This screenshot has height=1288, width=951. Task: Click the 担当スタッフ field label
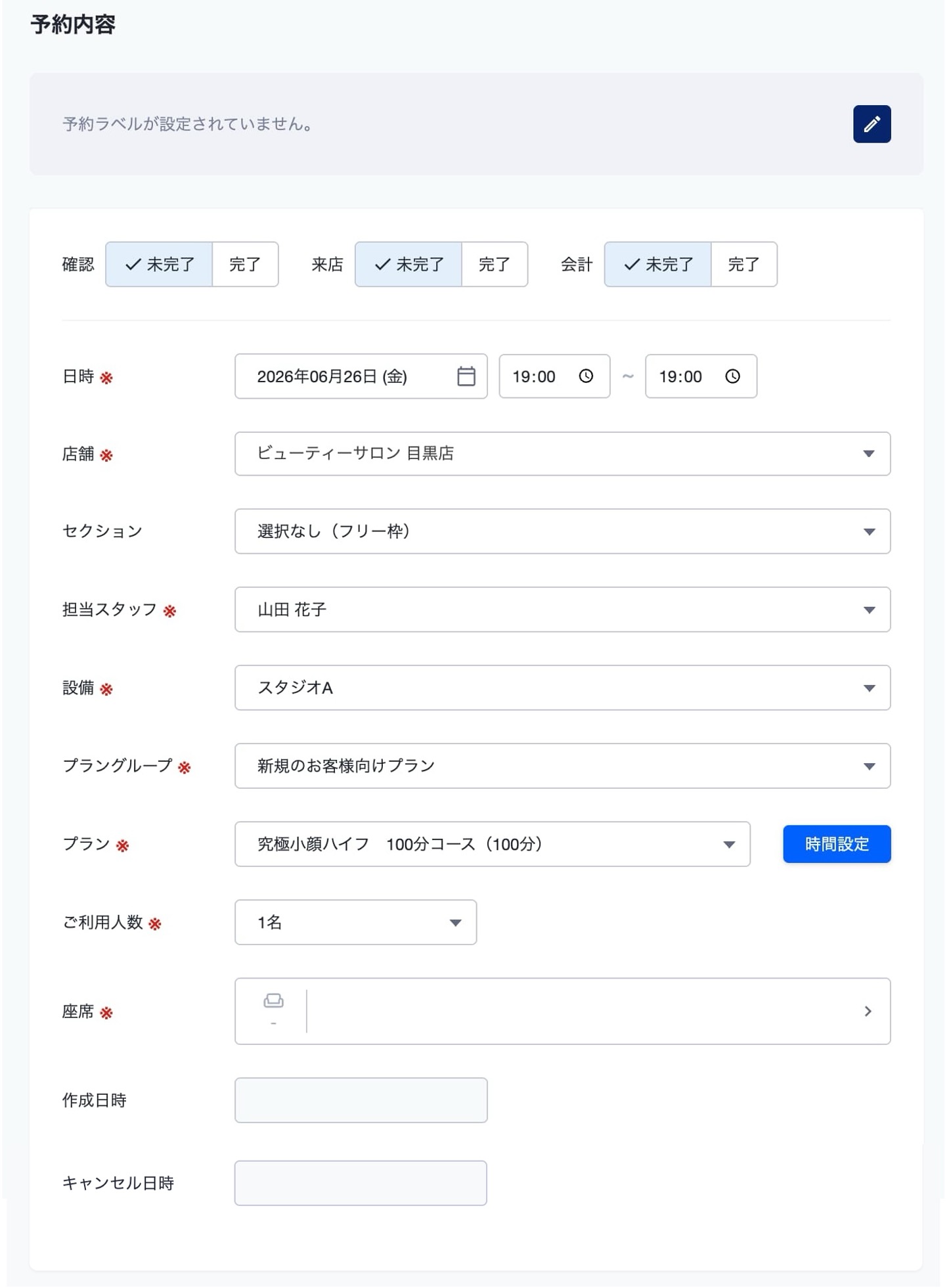pos(109,610)
